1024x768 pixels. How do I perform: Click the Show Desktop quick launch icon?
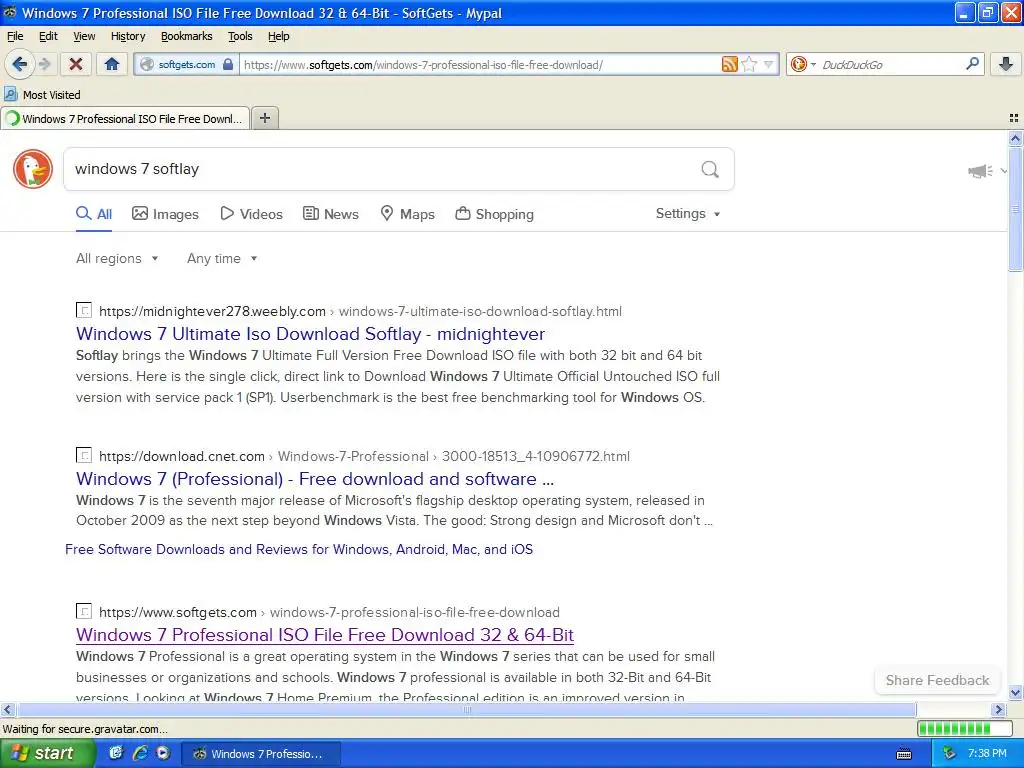(x=116, y=753)
